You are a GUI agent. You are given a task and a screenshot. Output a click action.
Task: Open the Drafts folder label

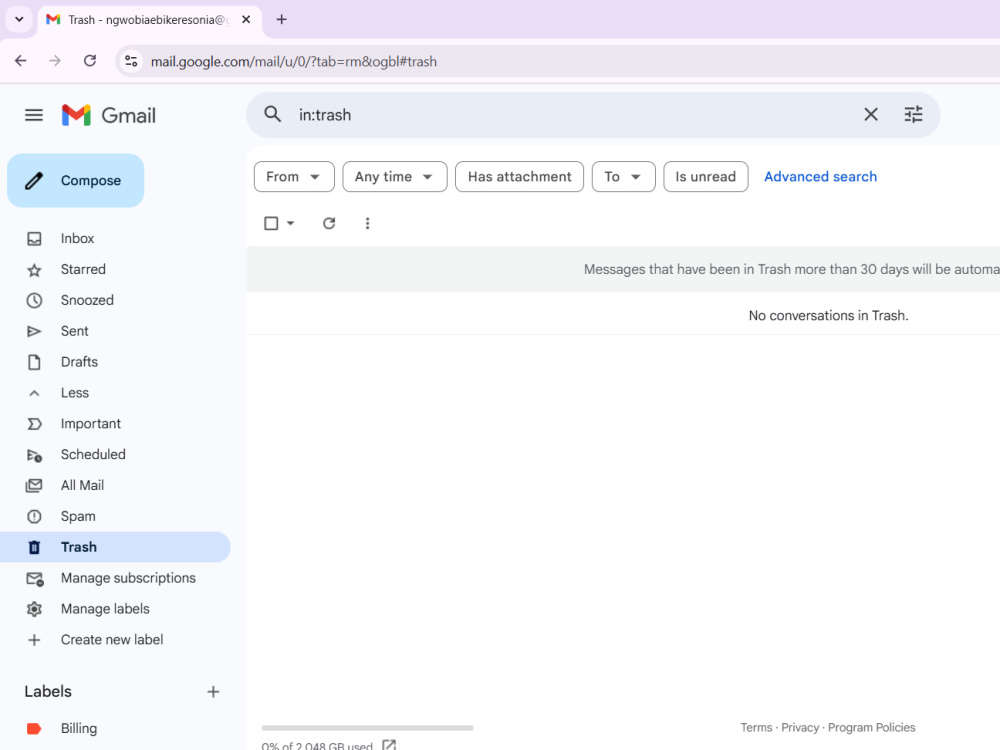click(79, 362)
